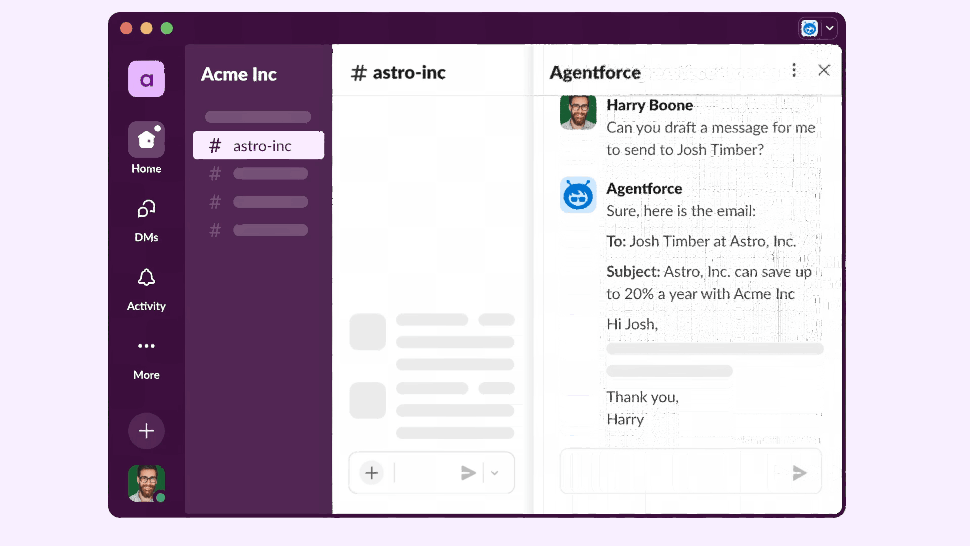Viewport: 970px width, 546px height.
Task: Click the Agentforce bot avatar in conversation
Action: click(578, 195)
